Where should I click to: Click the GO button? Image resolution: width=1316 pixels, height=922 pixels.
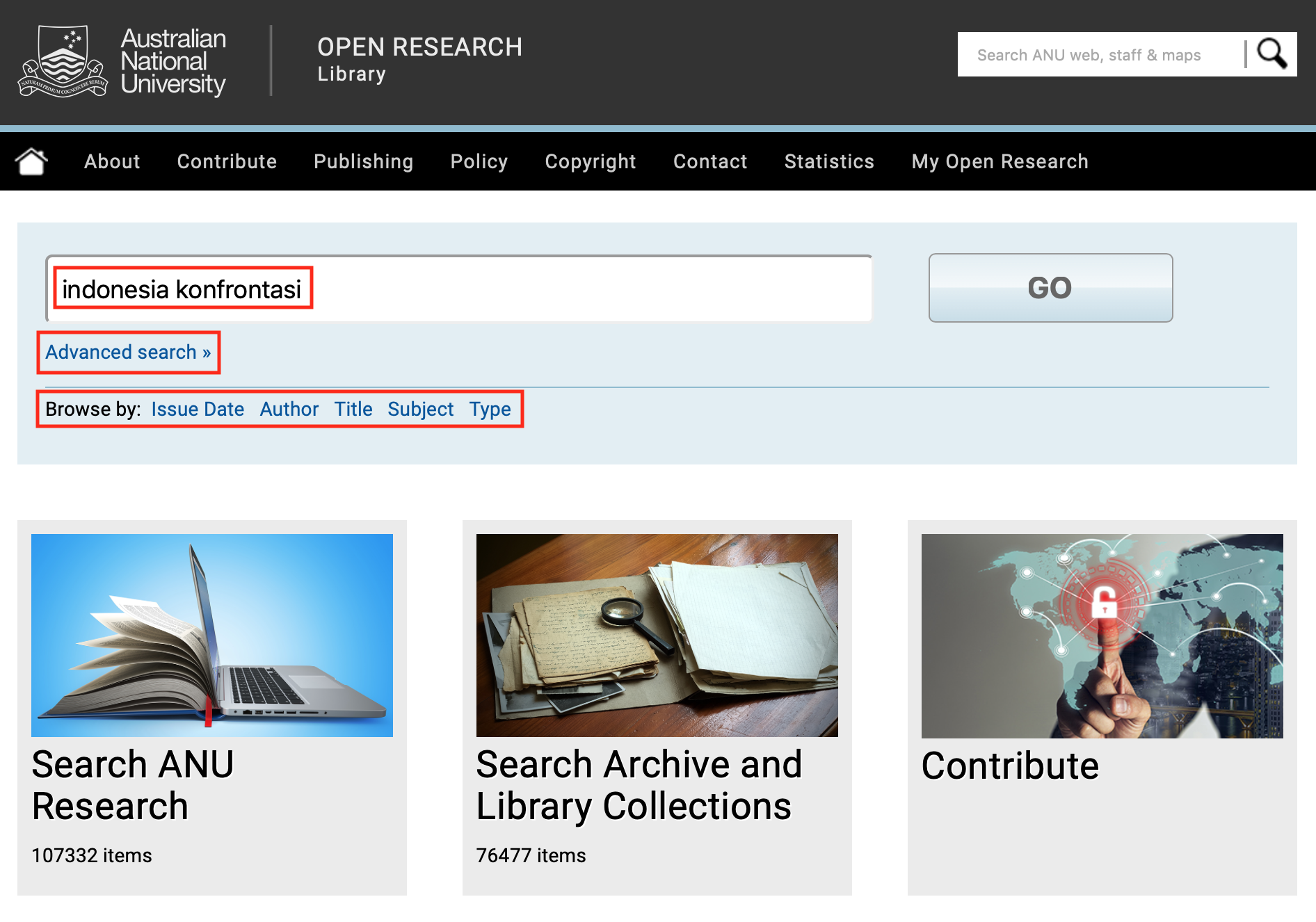pyautogui.click(x=1050, y=288)
